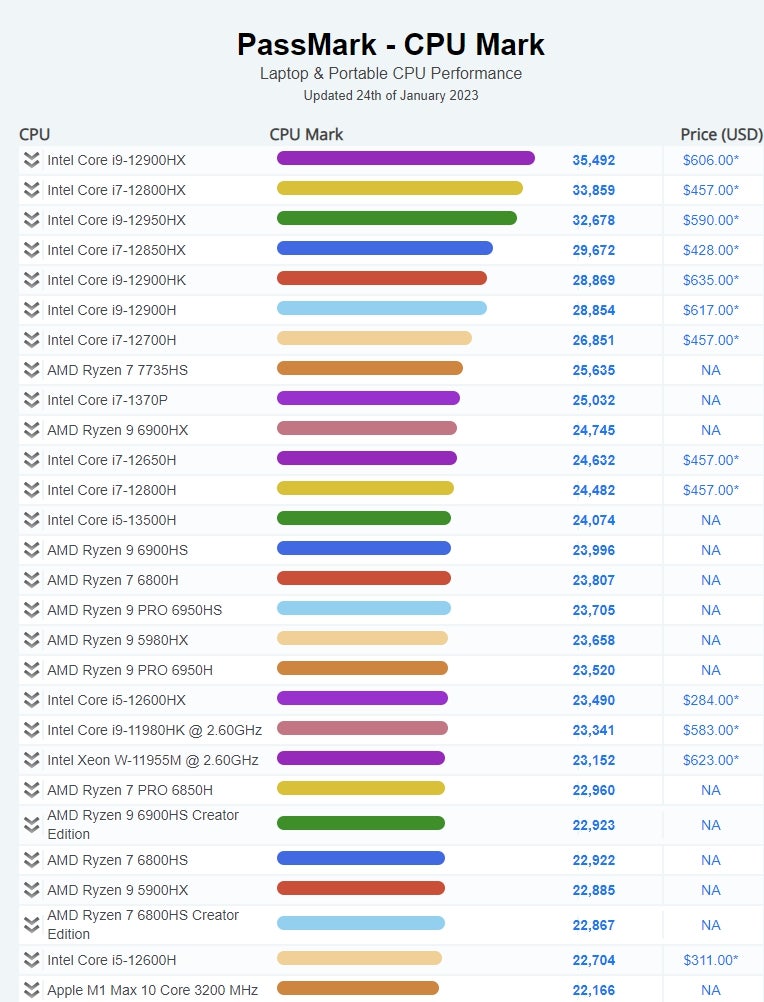Click the $428.00* price
764x1002 pixels.
(x=710, y=250)
